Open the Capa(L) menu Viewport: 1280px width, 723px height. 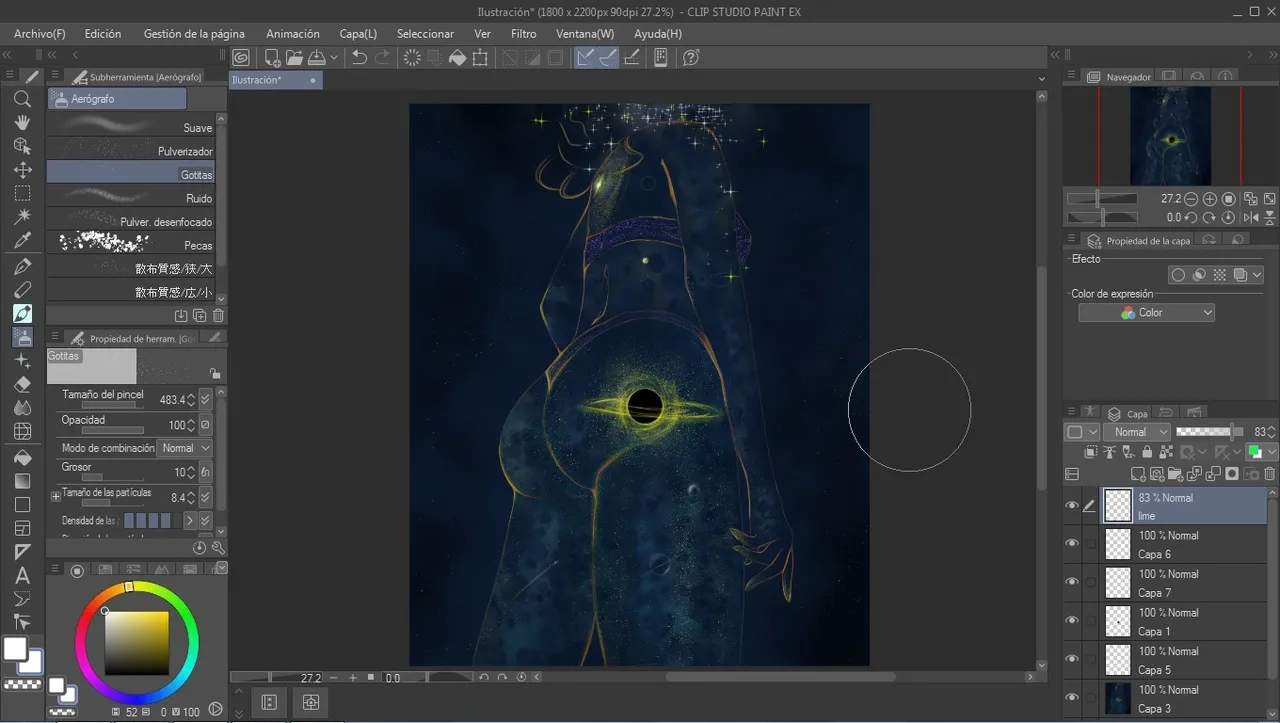(358, 34)
